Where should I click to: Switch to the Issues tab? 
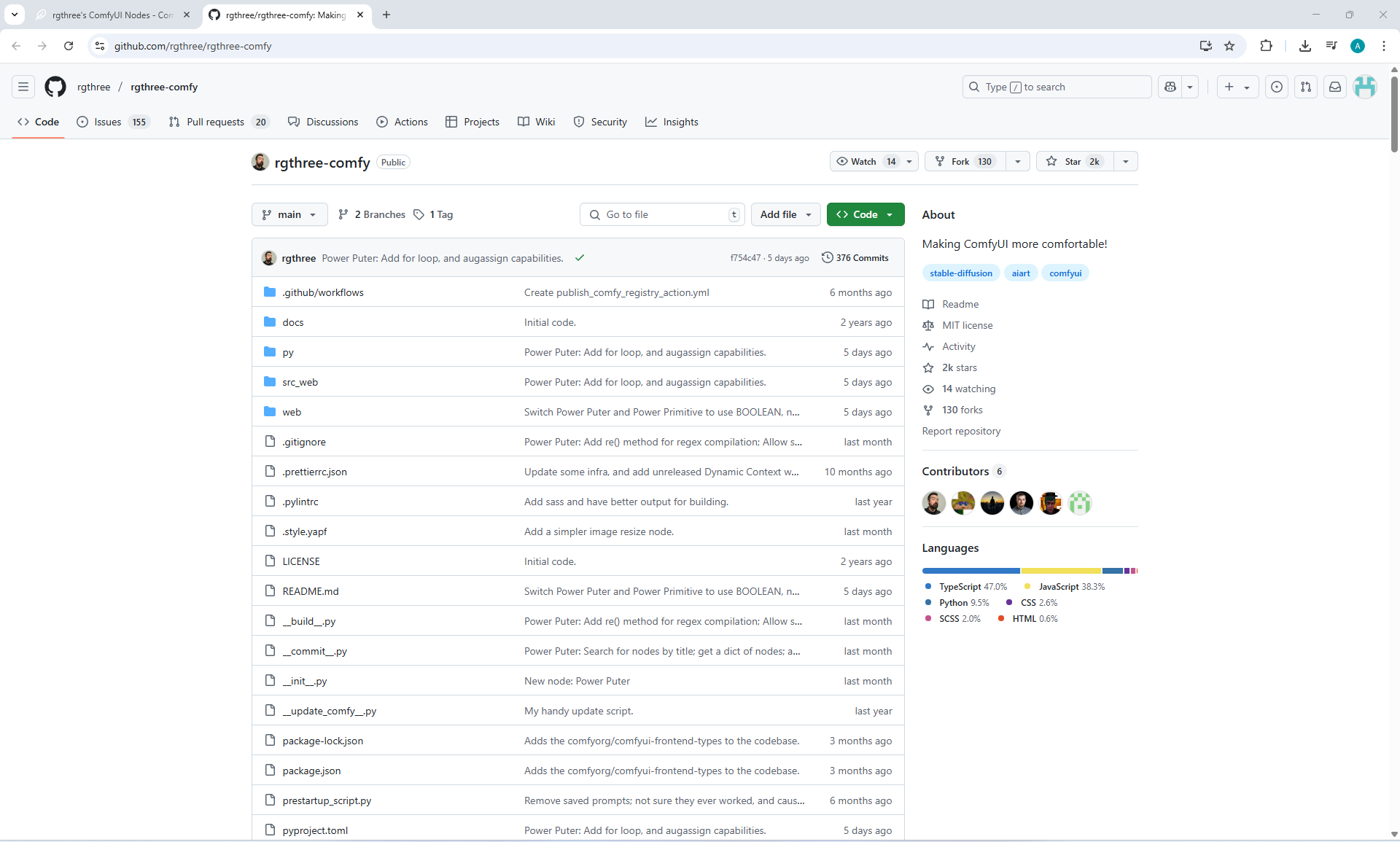point(107,122)
